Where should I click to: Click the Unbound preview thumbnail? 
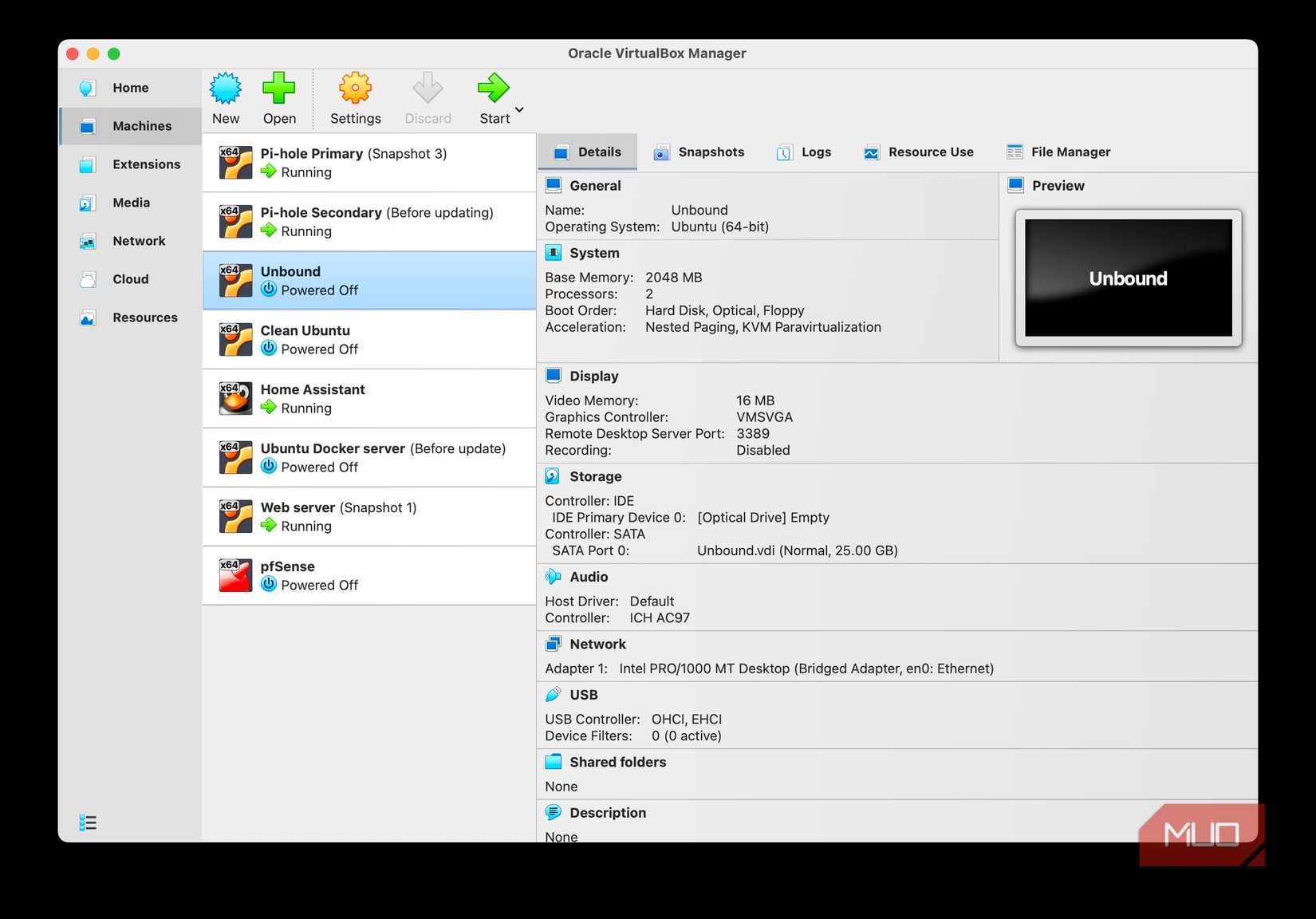point(1127,278)
